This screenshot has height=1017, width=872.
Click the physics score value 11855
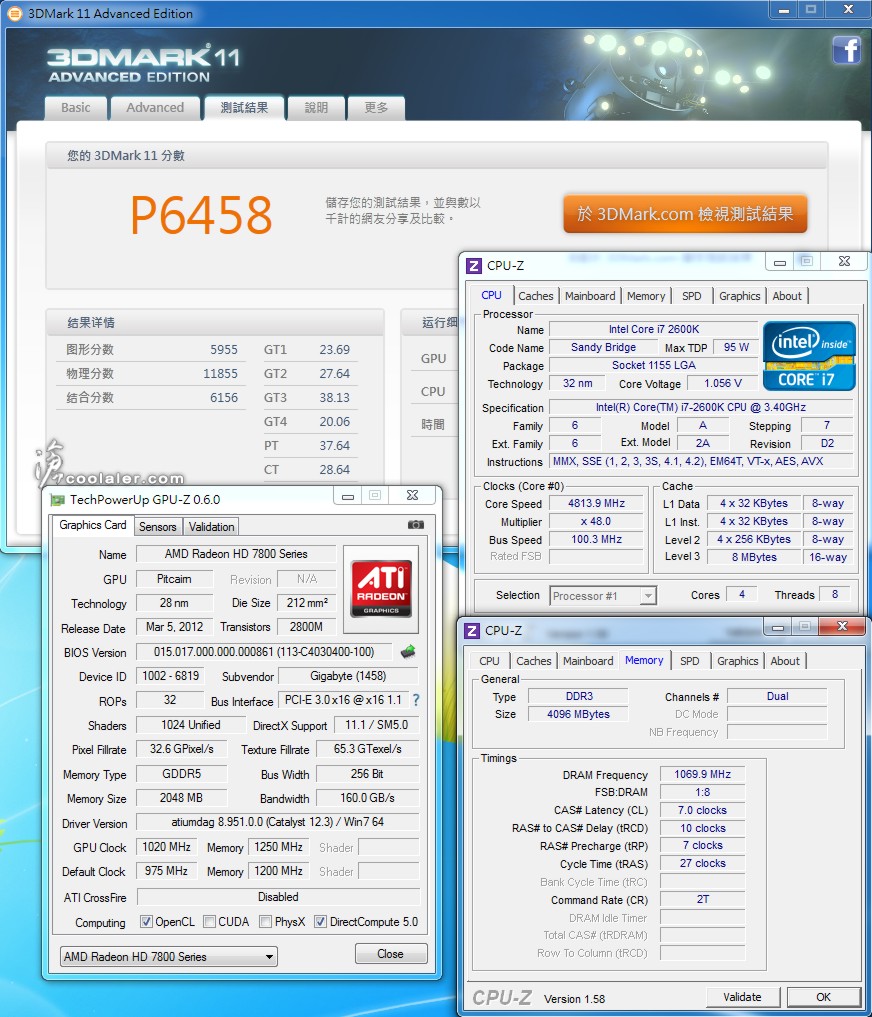coord(221,374)
